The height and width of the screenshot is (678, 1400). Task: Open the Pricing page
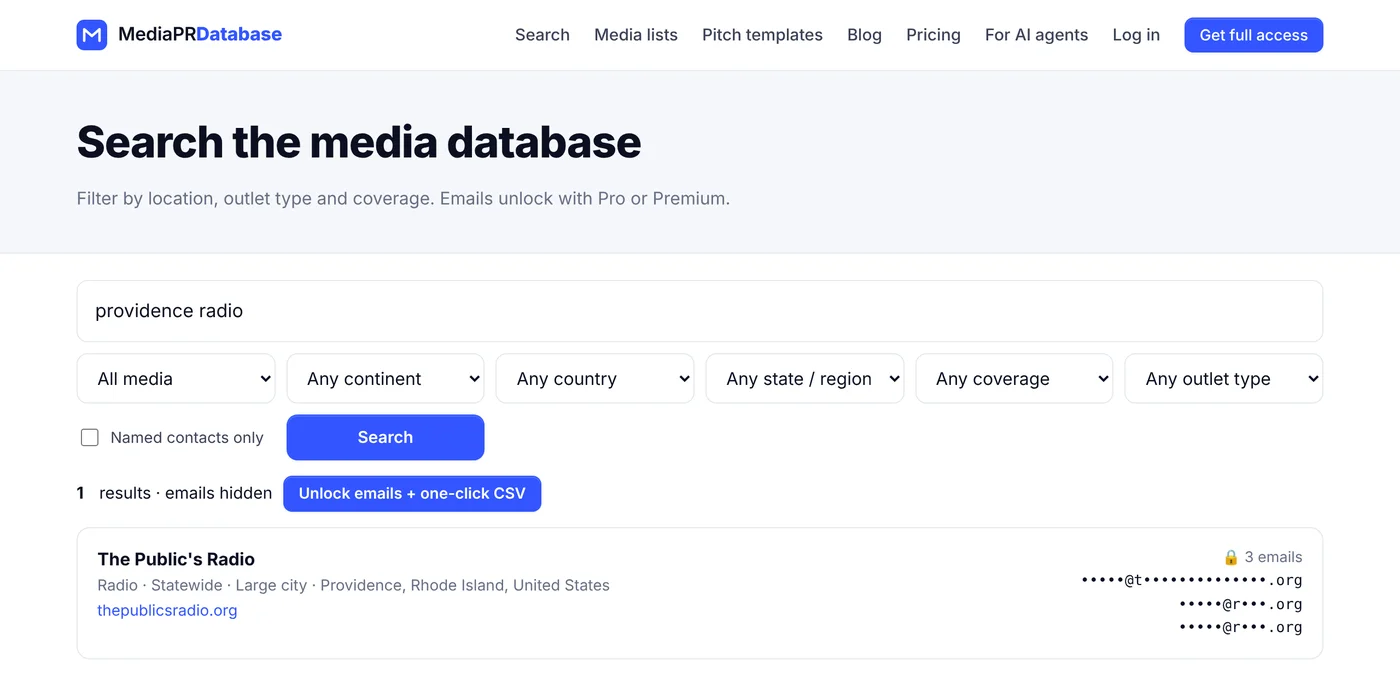point(933,35)
